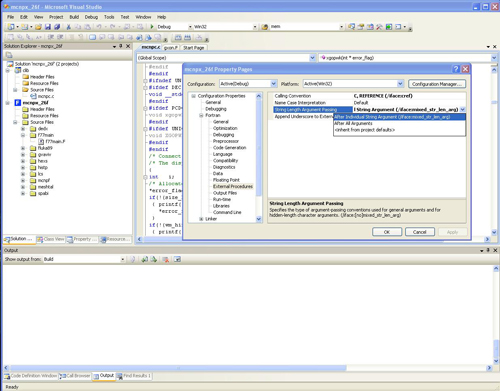Expand the dedx folder in Solution Explorer

23,129
